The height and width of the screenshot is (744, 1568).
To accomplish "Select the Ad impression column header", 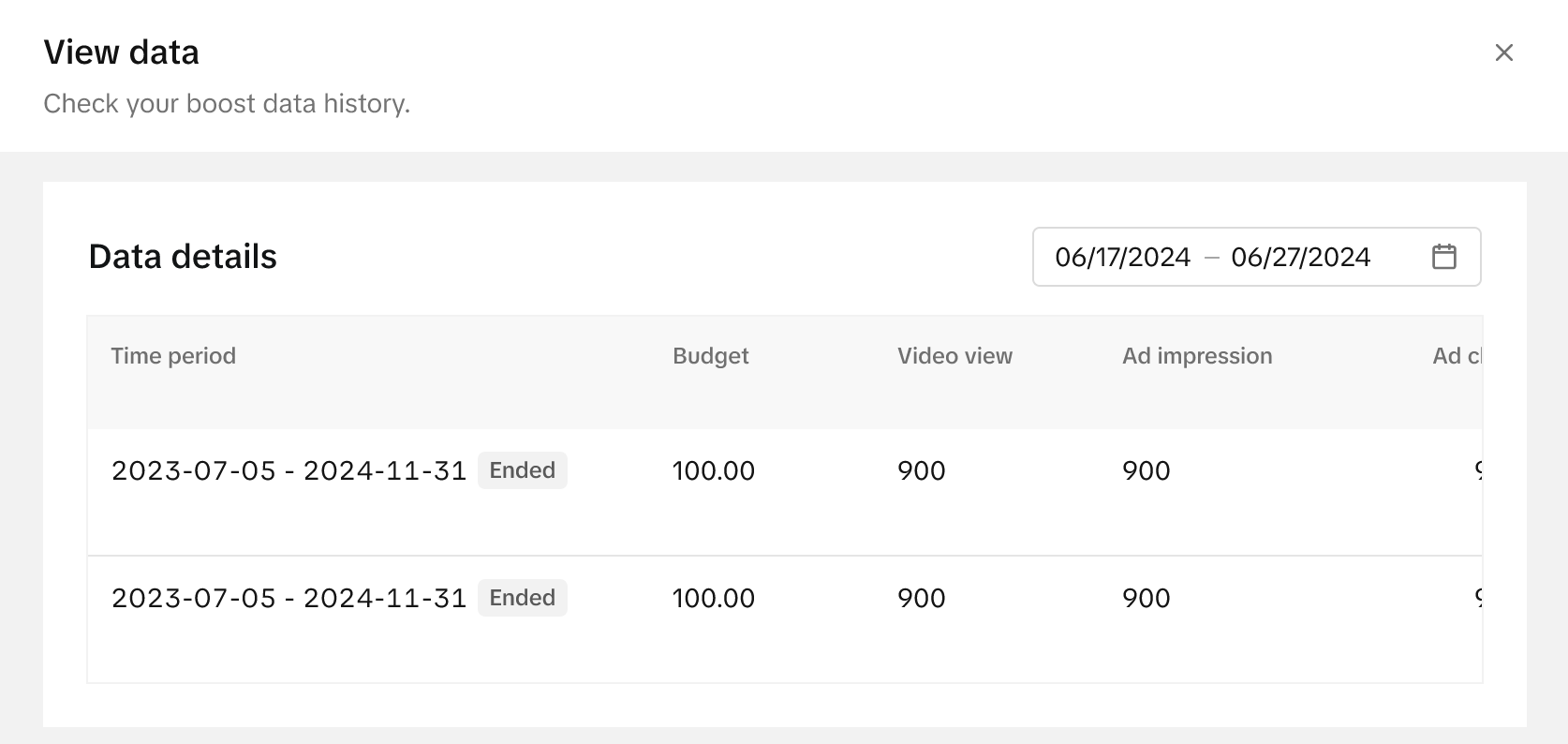I will [x=1197, y=356].
